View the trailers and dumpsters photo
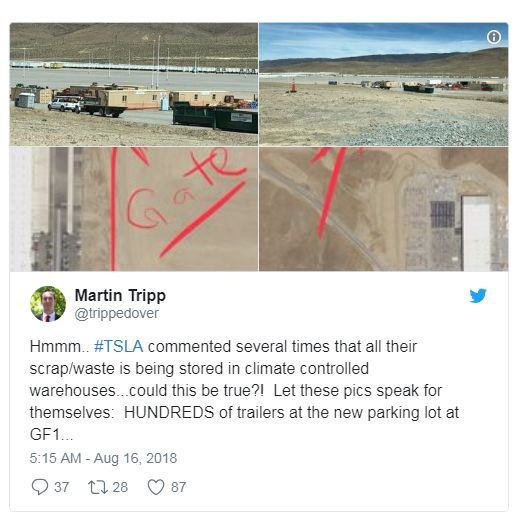This screenshot has width=515, height=527. pos(134,84)
